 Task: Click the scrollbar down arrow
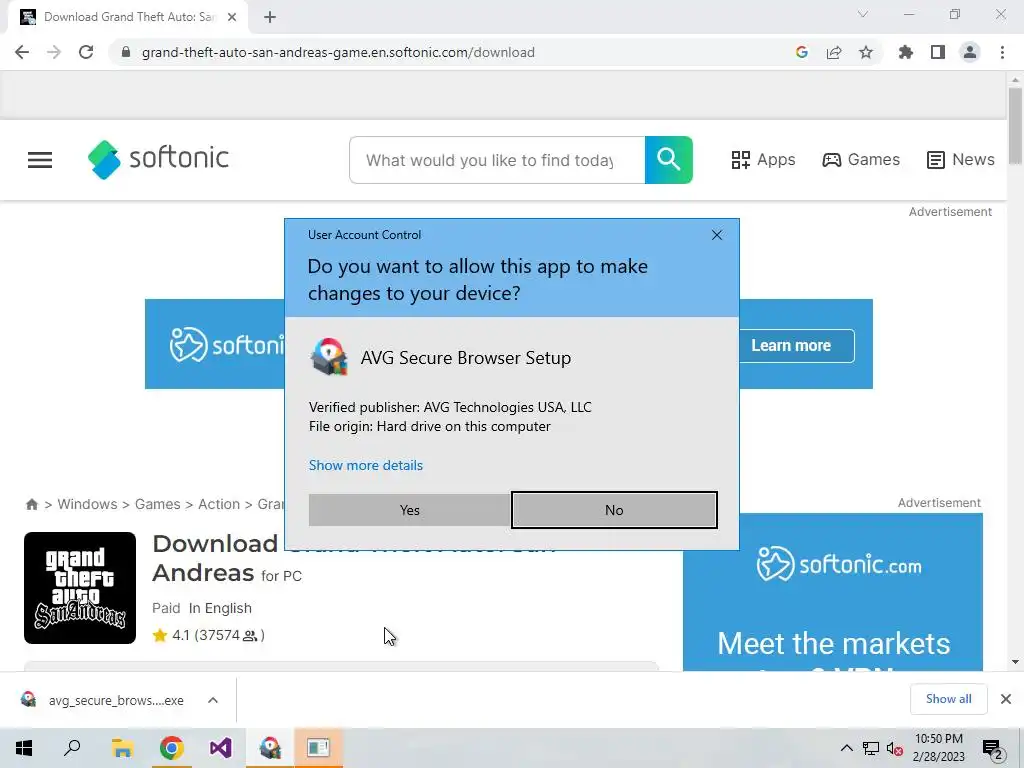[x=1015, y=662]
